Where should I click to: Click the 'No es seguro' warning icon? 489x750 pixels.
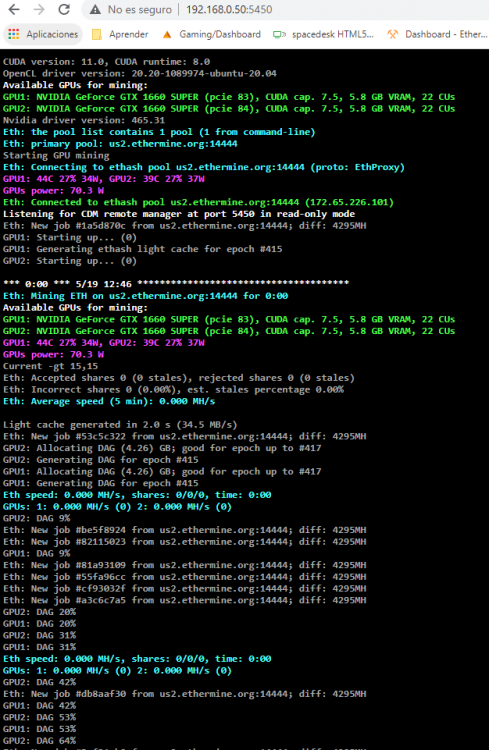coord(95,10)
